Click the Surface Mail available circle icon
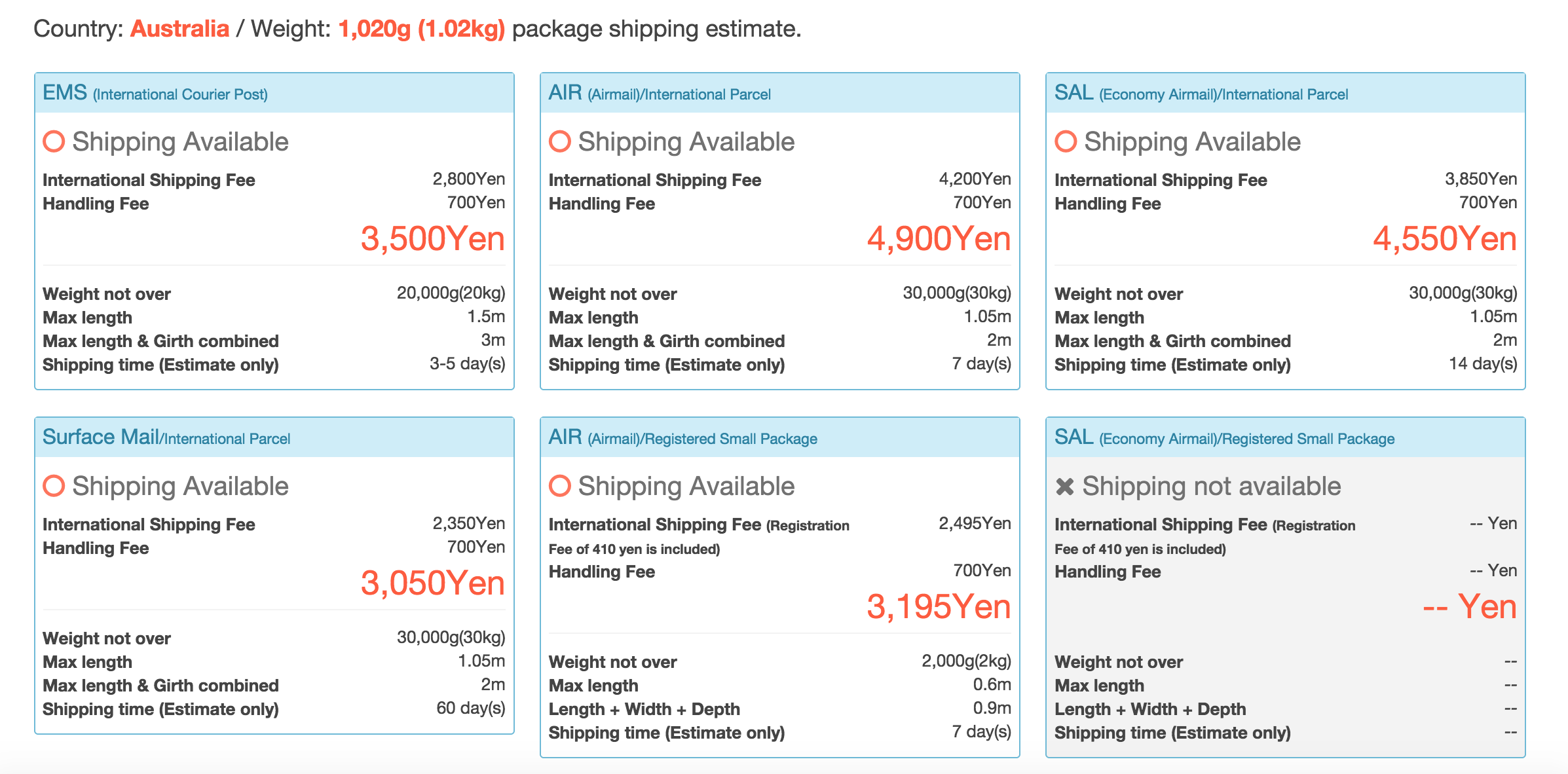 (54, 486)
